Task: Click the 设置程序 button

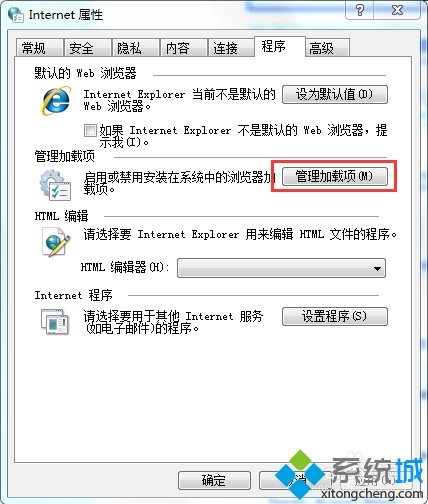Action: pos(335,316)
